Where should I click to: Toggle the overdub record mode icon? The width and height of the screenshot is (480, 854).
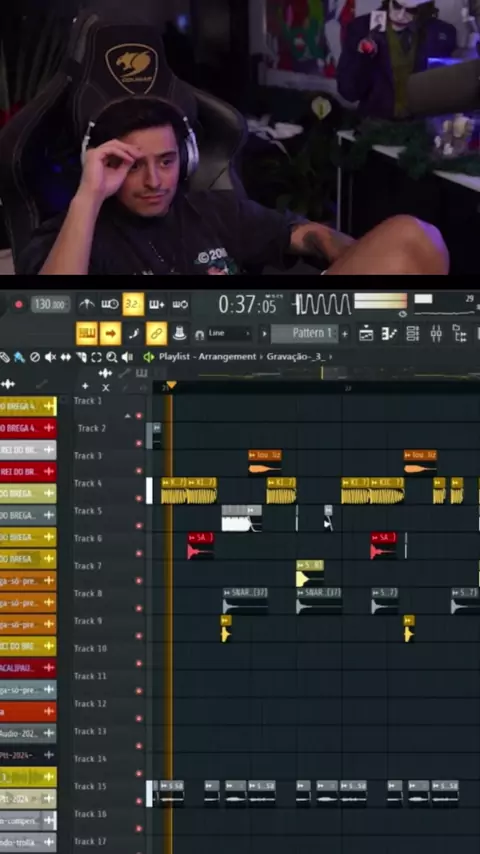(x=156, y=304)
